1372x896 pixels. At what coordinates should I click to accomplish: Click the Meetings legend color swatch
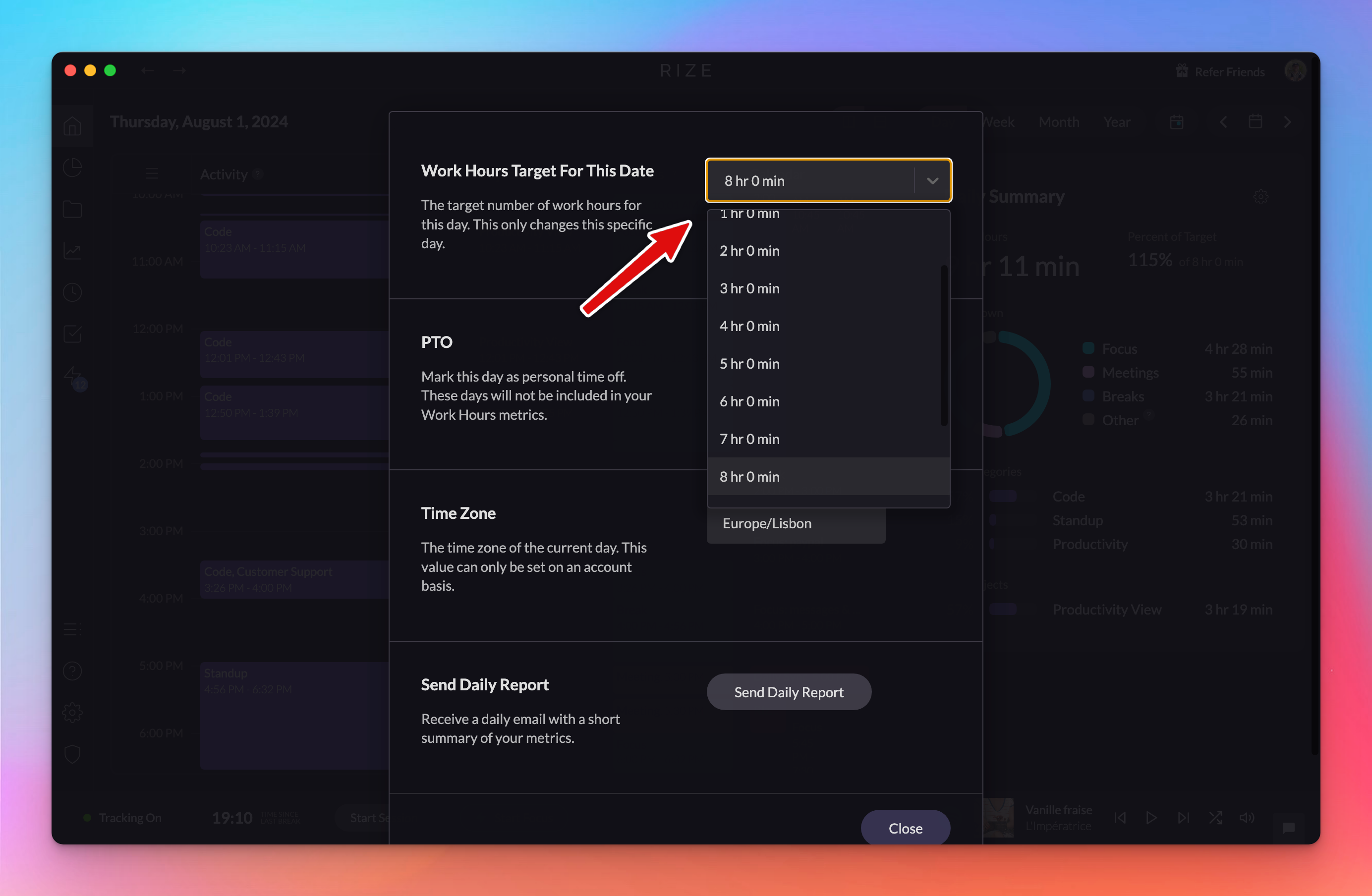point(1088,372)
